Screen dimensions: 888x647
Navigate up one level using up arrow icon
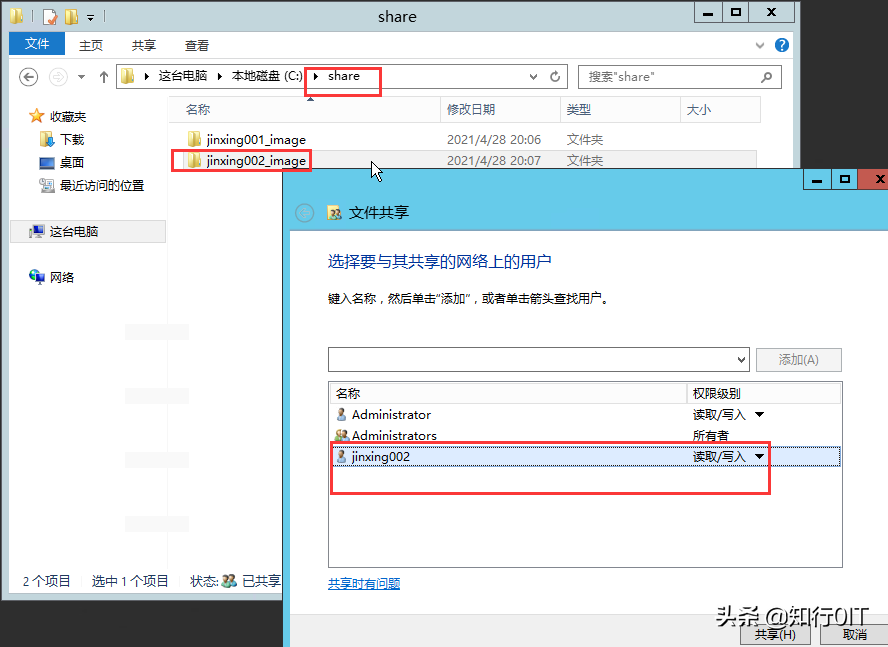(103, 76)
